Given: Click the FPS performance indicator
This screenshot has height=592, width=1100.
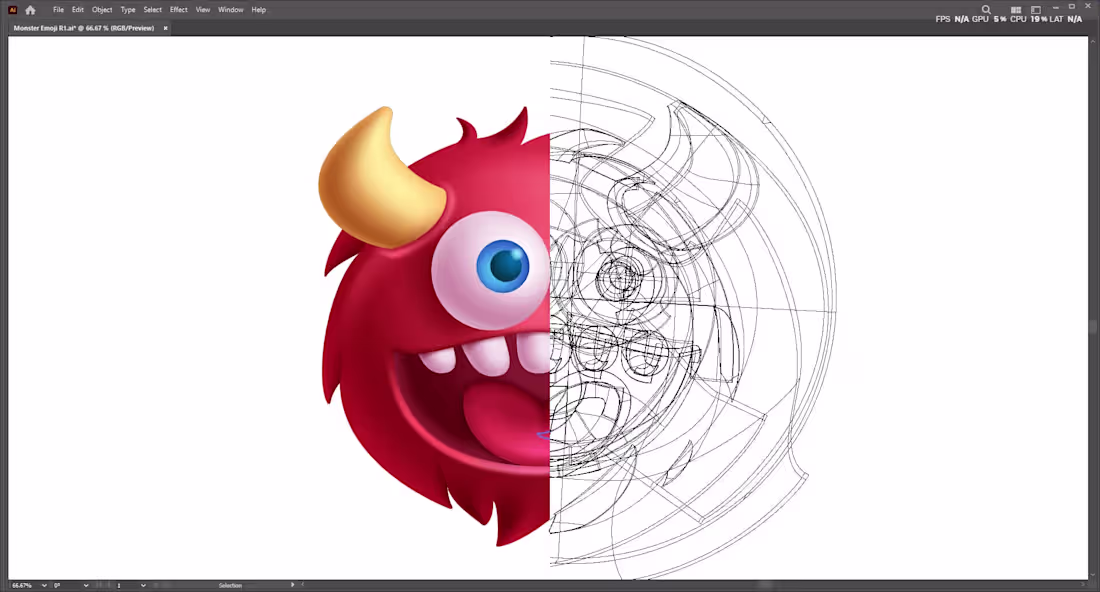Looking at the screenshot, I should (x=948, y=17).
